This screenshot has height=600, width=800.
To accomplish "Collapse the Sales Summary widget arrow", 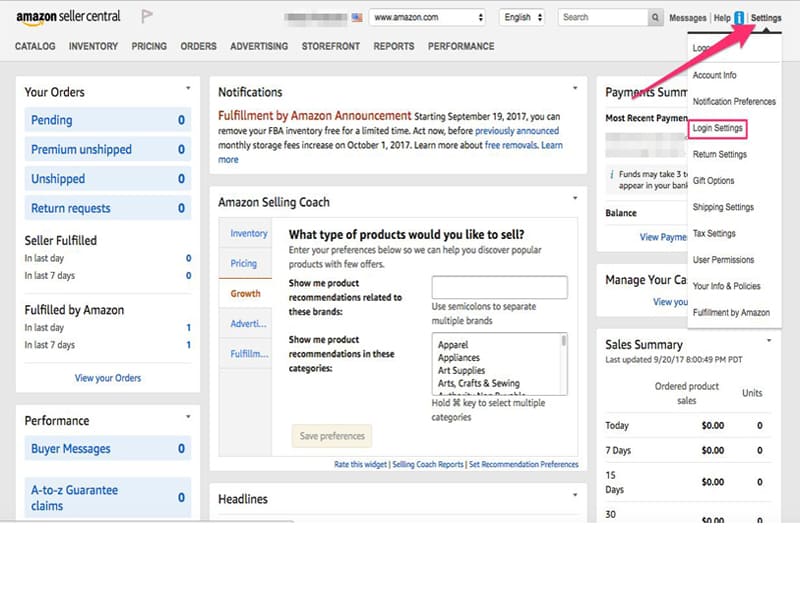I will point(769,340).
